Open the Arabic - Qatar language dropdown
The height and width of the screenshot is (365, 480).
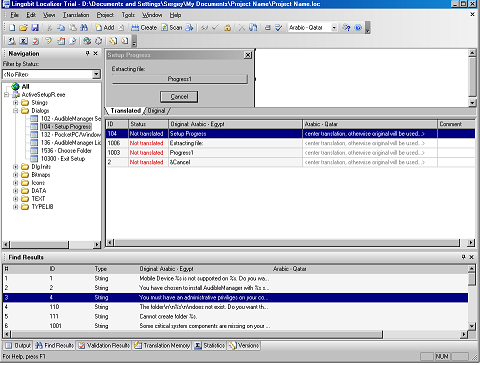[334, 28]
